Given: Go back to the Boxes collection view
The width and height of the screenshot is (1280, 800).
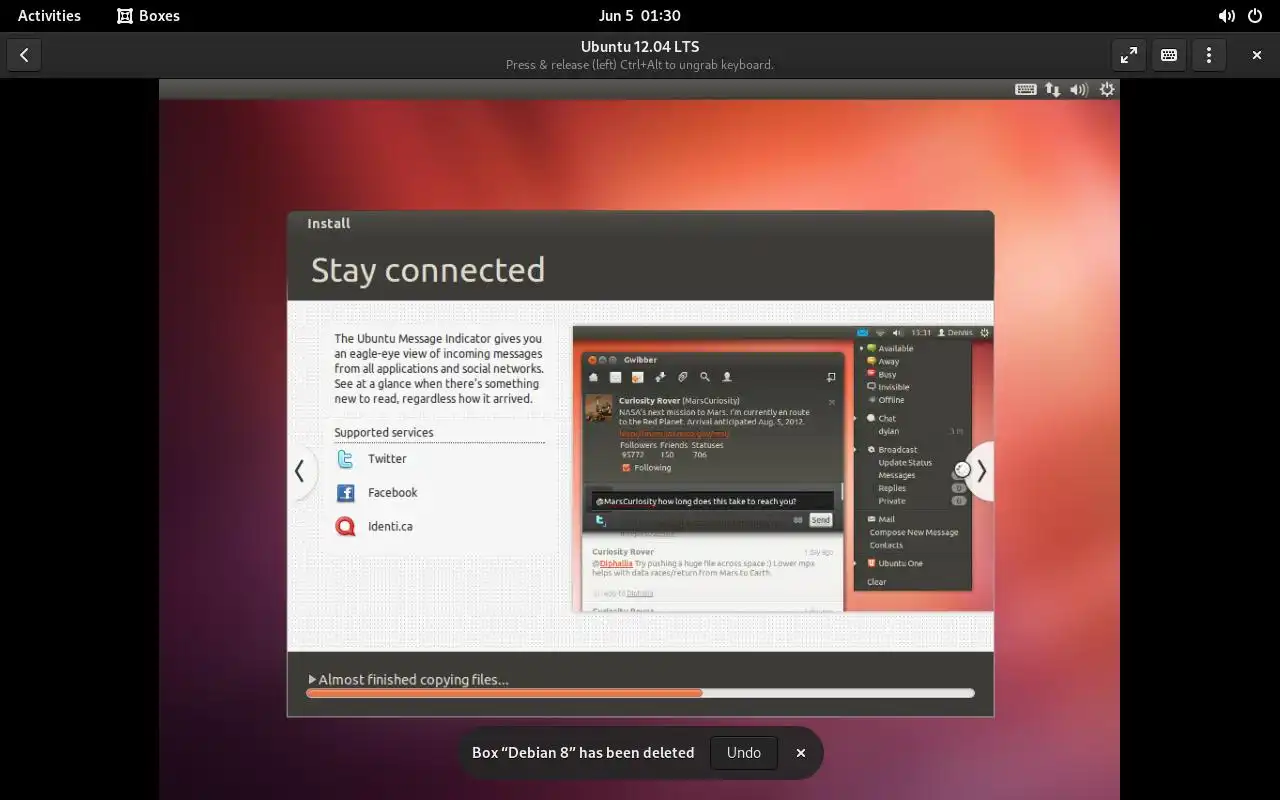Looking at the screenshot, I should (24, 55).
